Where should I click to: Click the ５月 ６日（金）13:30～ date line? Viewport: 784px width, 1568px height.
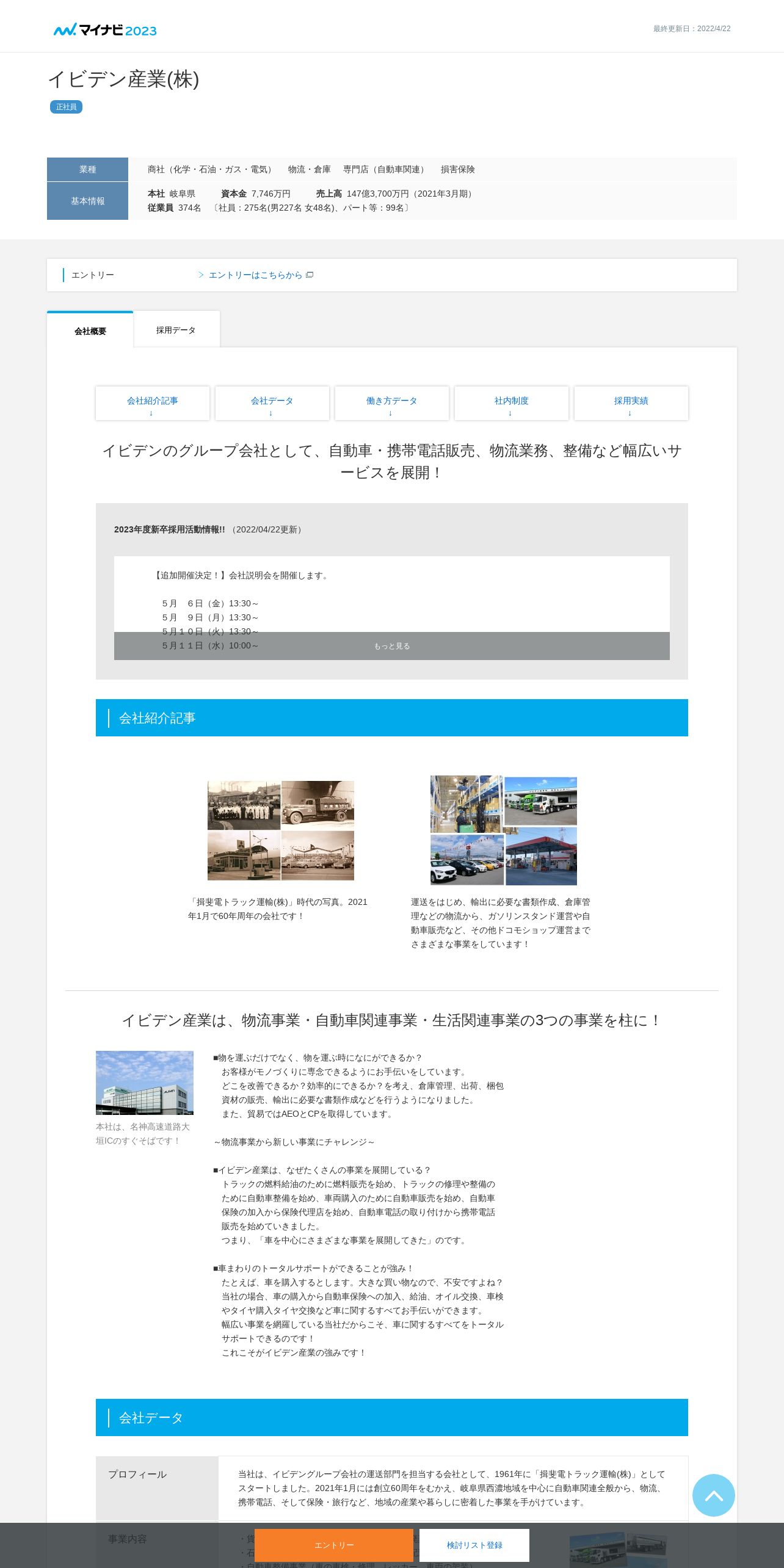point(210,603)
